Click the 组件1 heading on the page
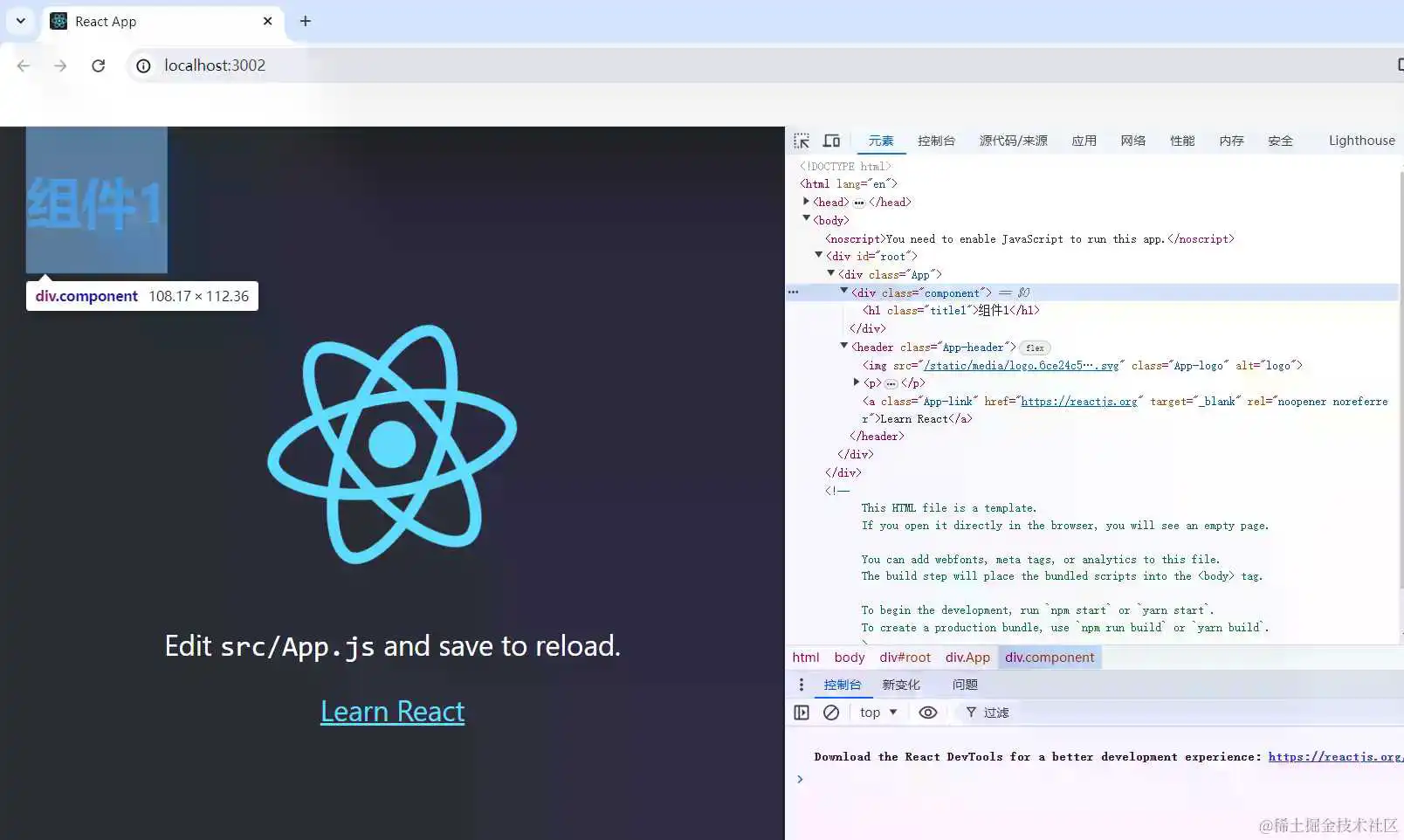The image size is (1404, 840). point(95,204)
